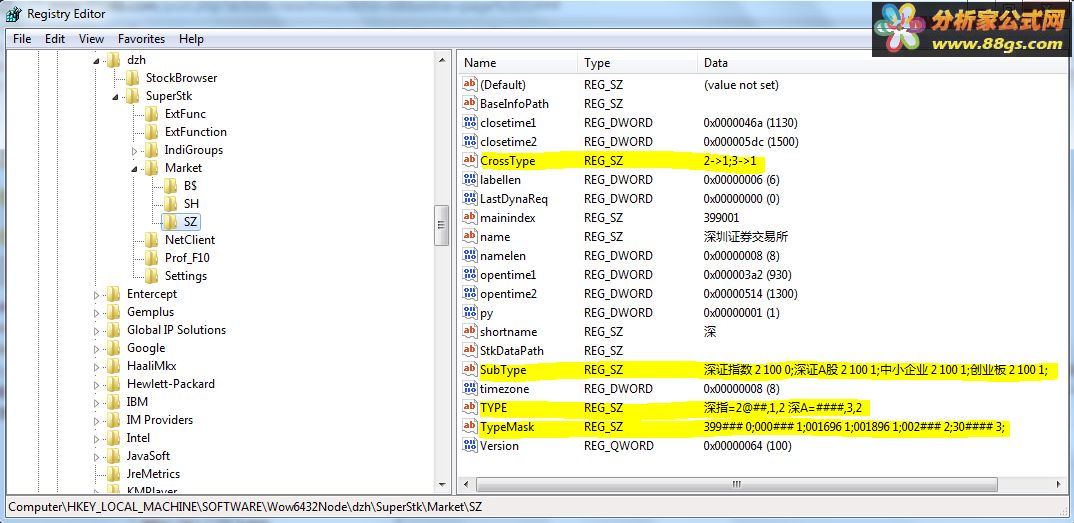The image size is (1074, 523).
Task: Select the opentime1 value name
Action: tap(508, 275)
